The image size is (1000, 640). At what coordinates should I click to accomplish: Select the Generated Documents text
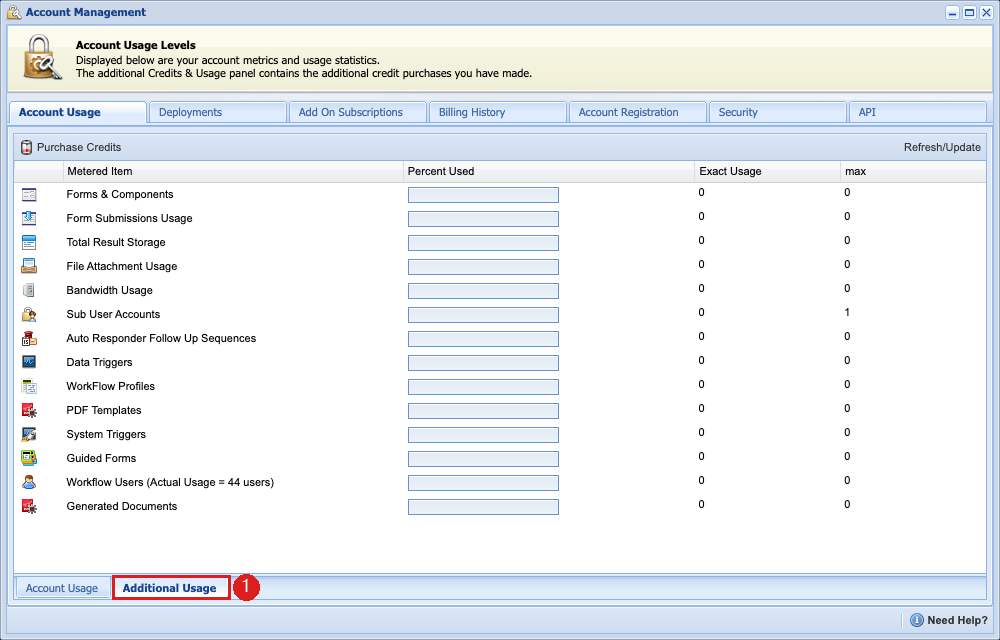point(122,506)
